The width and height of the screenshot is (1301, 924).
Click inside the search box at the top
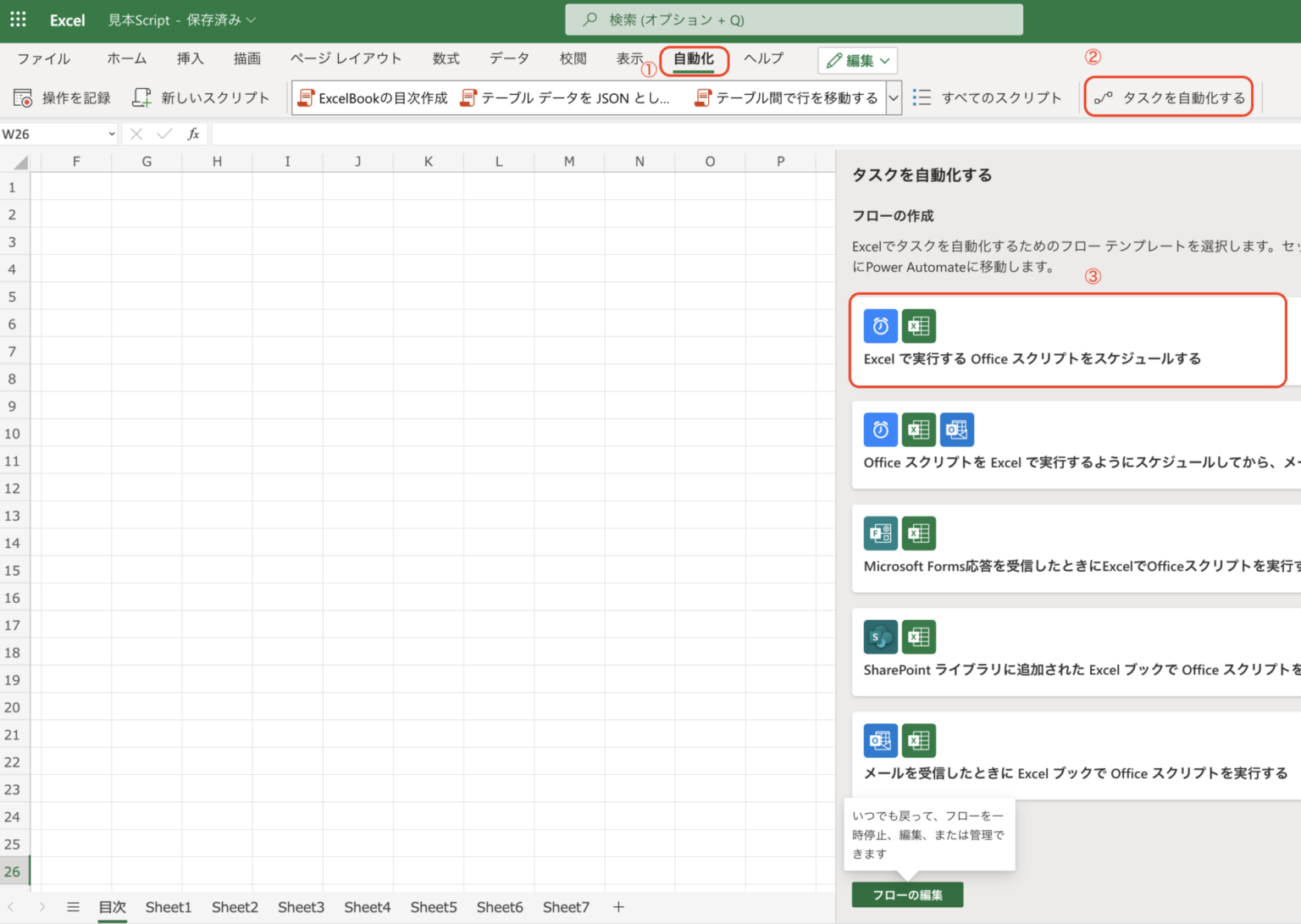794,19
